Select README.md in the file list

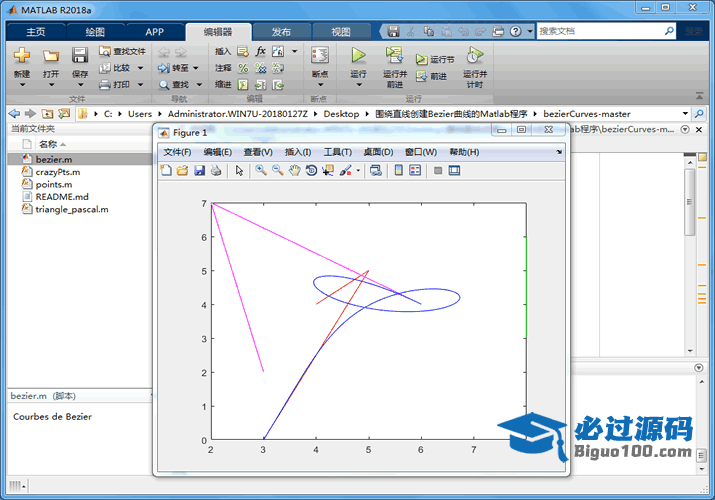(80, 197)
